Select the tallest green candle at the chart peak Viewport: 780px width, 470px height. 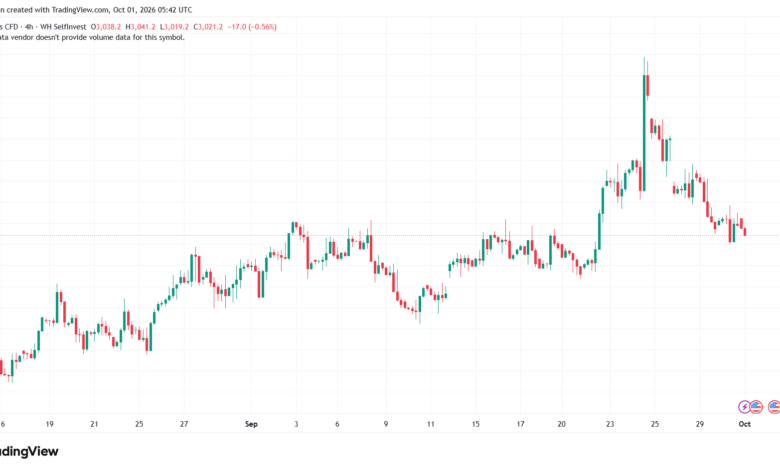coord(644,132)
